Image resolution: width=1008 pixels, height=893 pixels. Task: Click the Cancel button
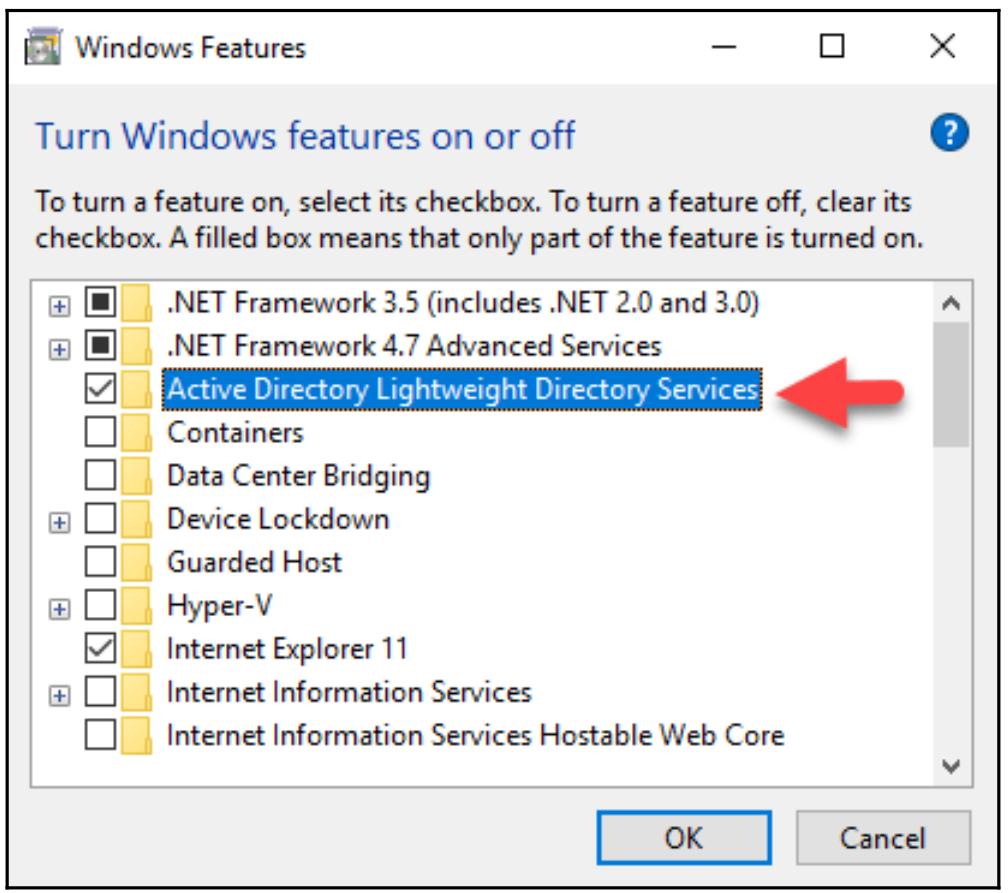pyautogui.click(x=883, y=837)
